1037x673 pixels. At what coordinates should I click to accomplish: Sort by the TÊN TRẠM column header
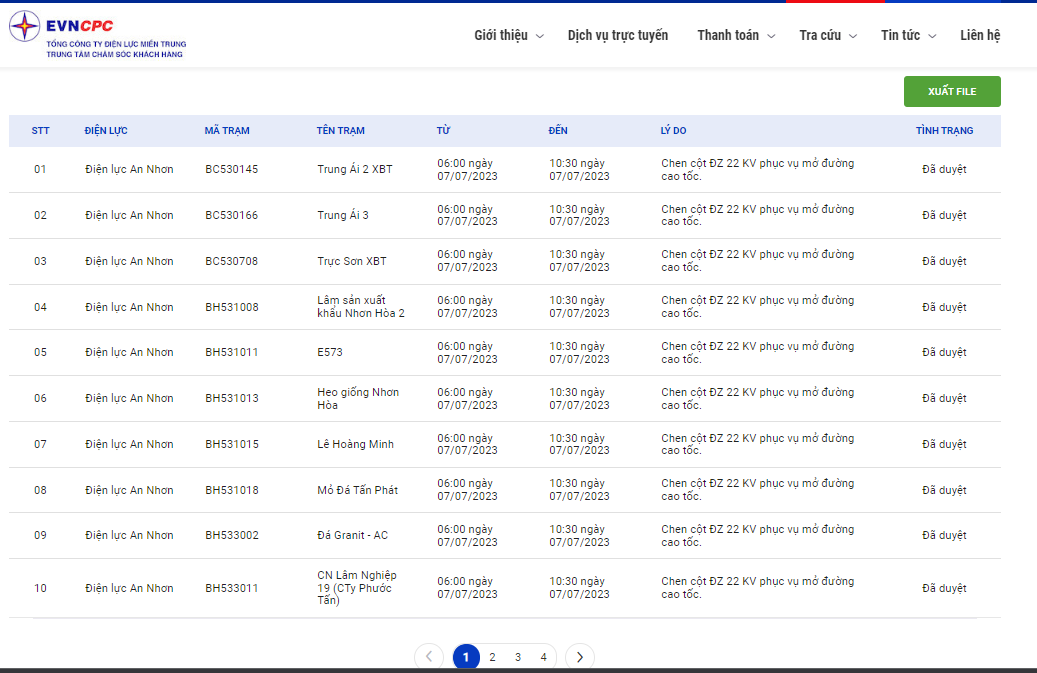pyautogui.click(x=341, y=131)
